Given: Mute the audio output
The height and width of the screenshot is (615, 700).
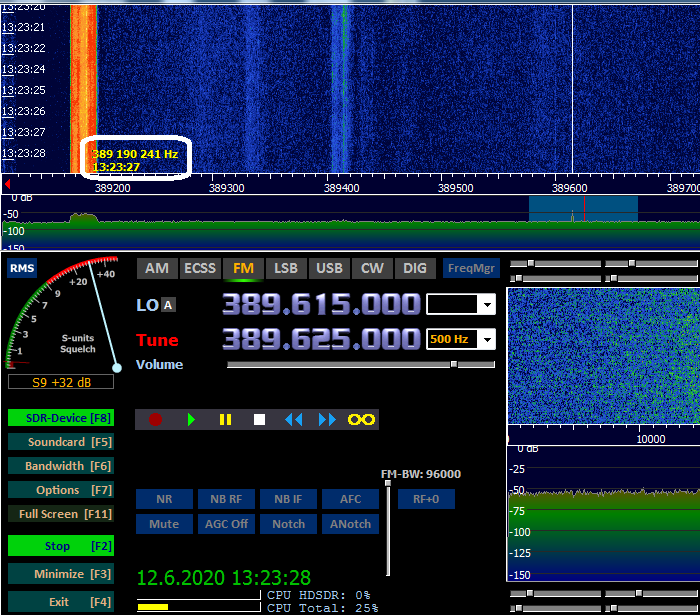Looking at the screenshot, I should (164, 524).
